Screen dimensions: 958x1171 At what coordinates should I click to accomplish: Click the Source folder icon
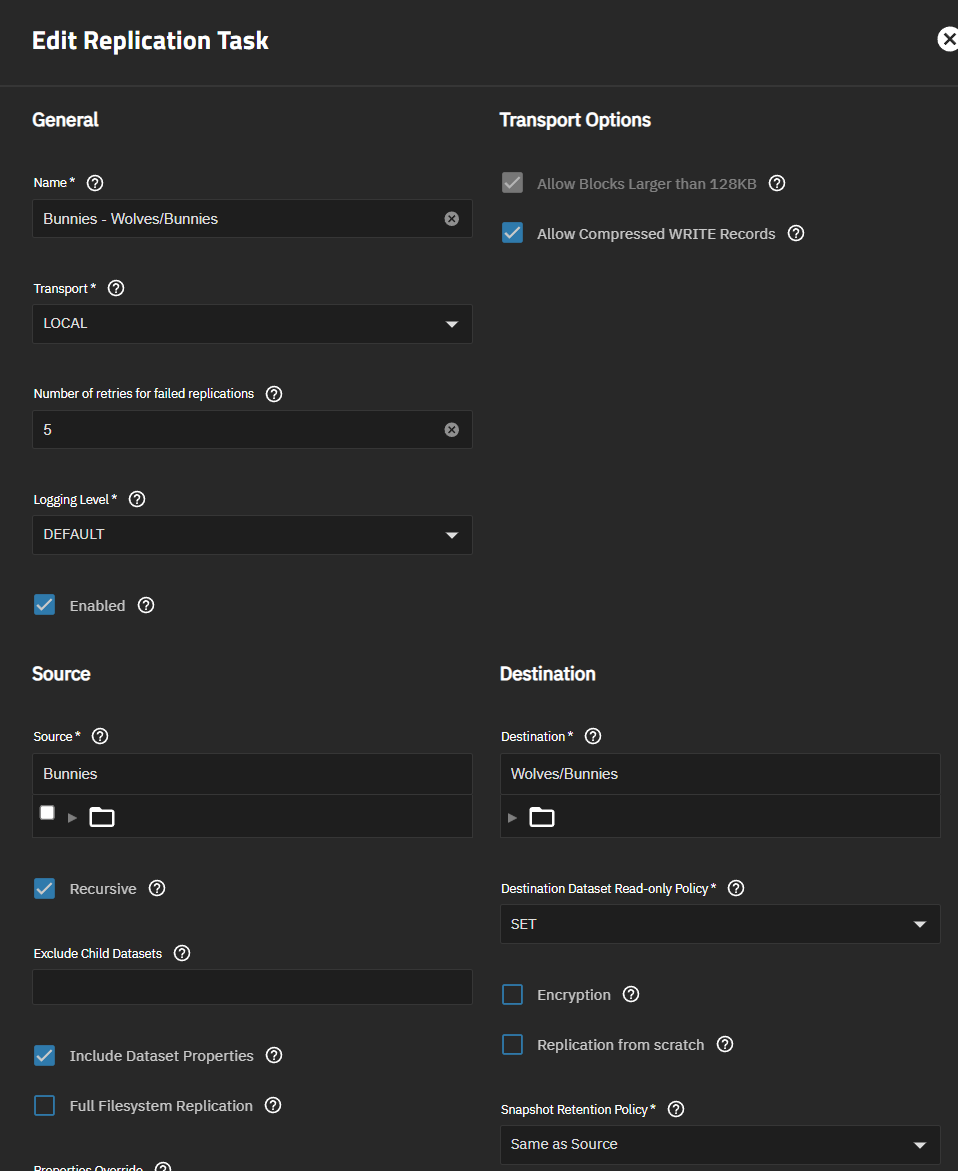coord(102,817)
